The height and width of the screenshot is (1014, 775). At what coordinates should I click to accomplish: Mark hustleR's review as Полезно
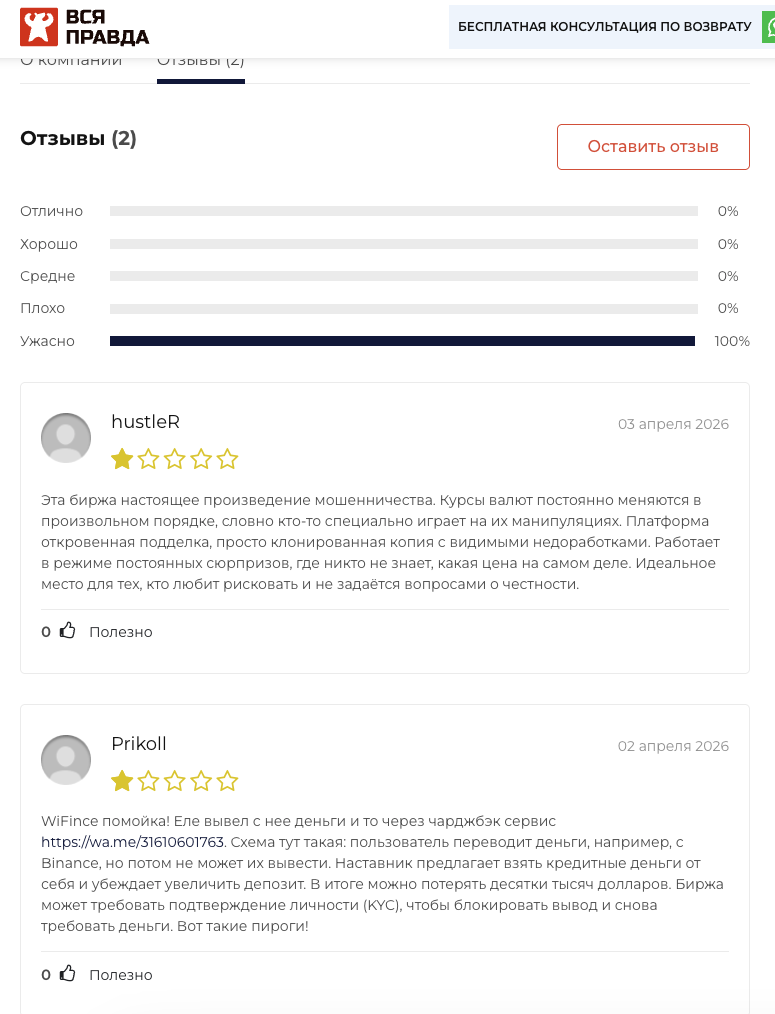(120, 632)
